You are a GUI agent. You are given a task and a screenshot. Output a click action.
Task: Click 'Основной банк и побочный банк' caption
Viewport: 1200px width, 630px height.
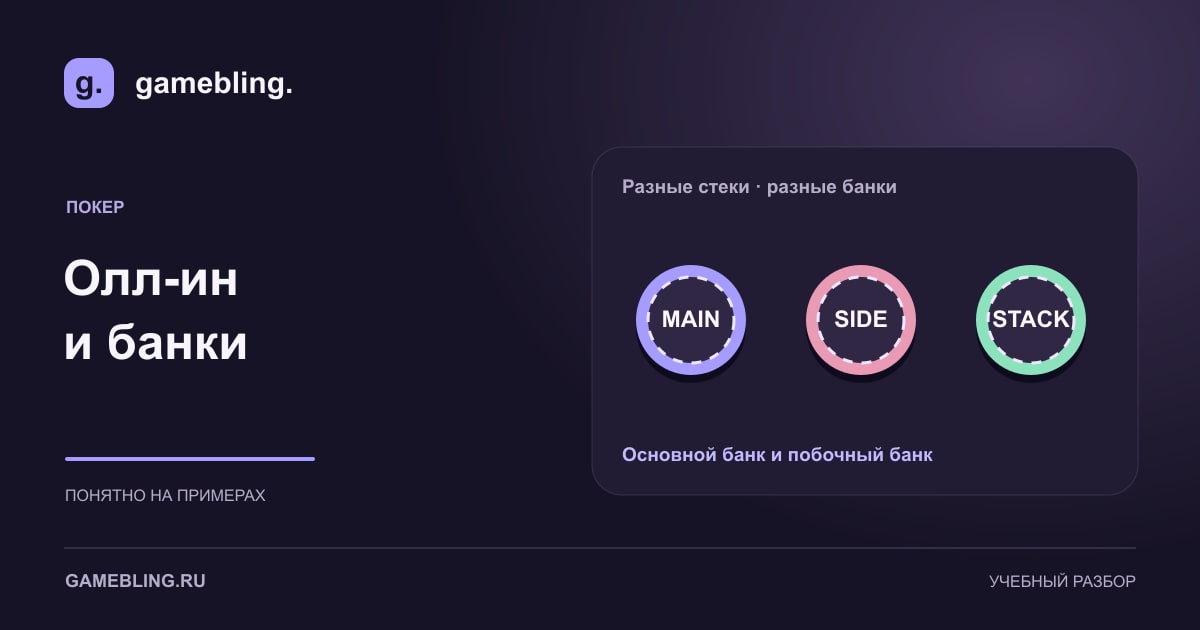click(777, 454)
